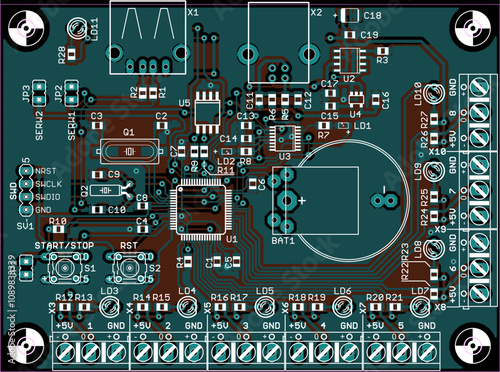
Task: Select the R12 resistor footprint
Action: pos(65,306)
